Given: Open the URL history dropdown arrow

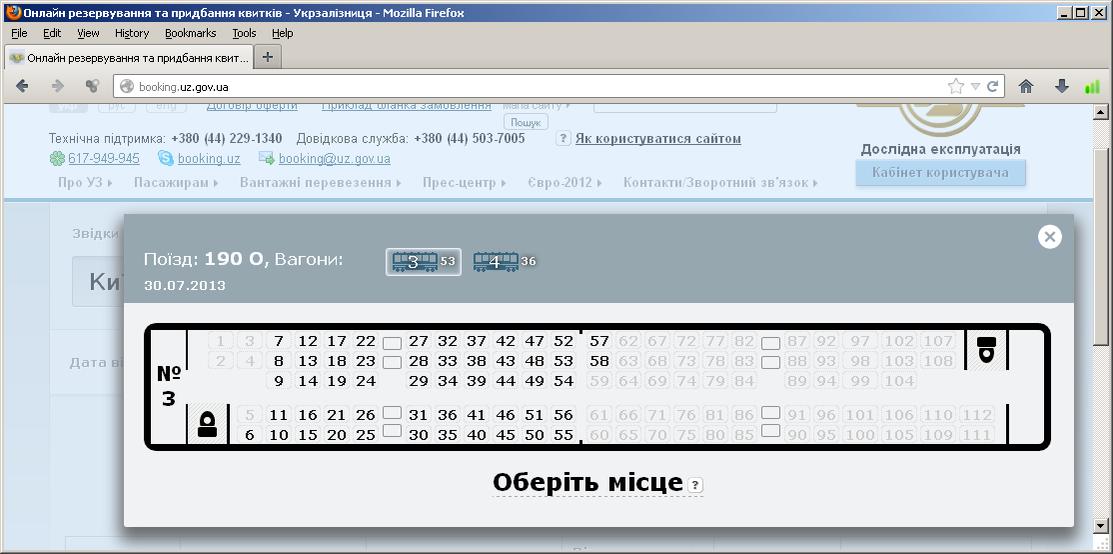Looking at the screenshot, I should (x=976, y=86).
